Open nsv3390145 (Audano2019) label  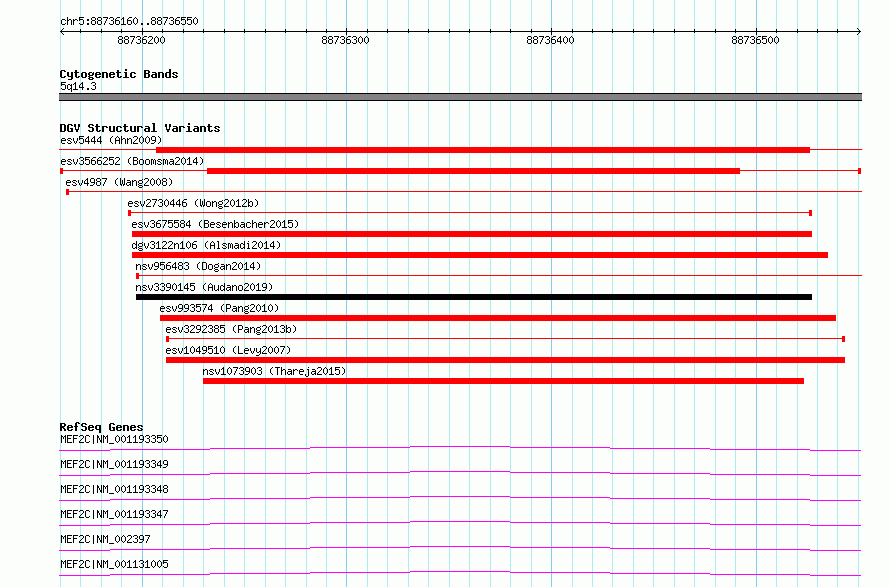point(204,287)
